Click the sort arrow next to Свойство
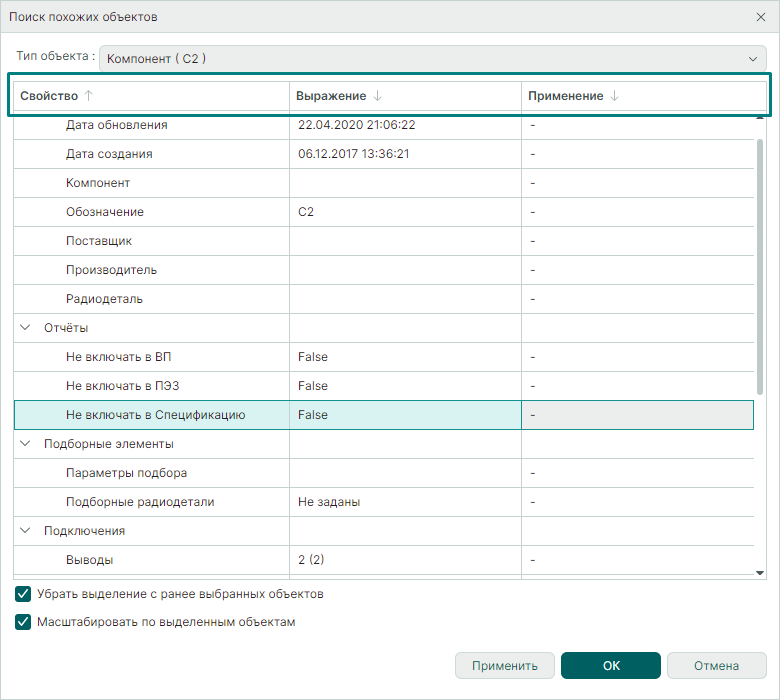Screen dimensions: 780x700 point(88,96)
